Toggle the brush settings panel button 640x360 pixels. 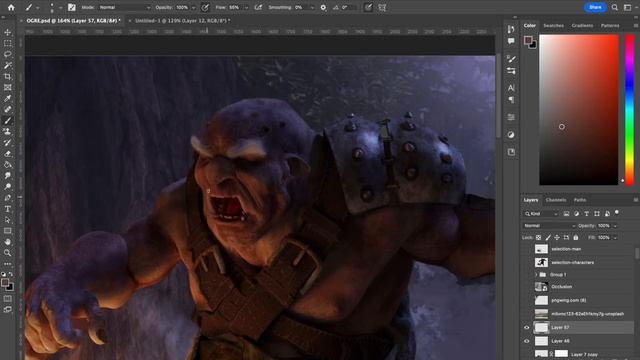(72, 7)
